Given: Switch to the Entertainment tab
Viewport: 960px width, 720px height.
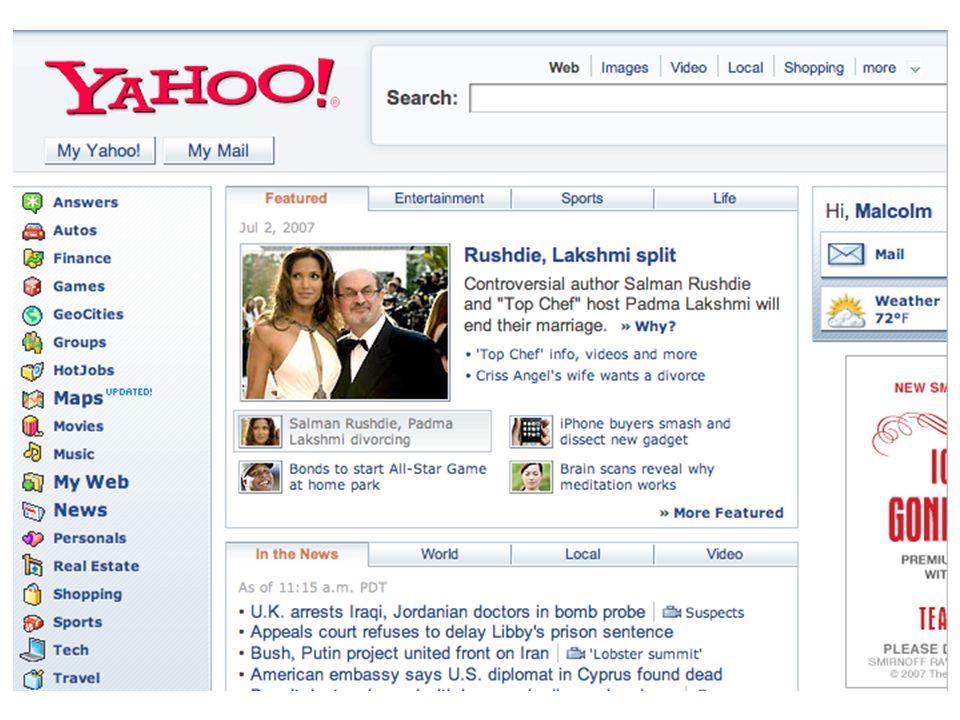Looking at the screenshot, I should coord(439,198).
